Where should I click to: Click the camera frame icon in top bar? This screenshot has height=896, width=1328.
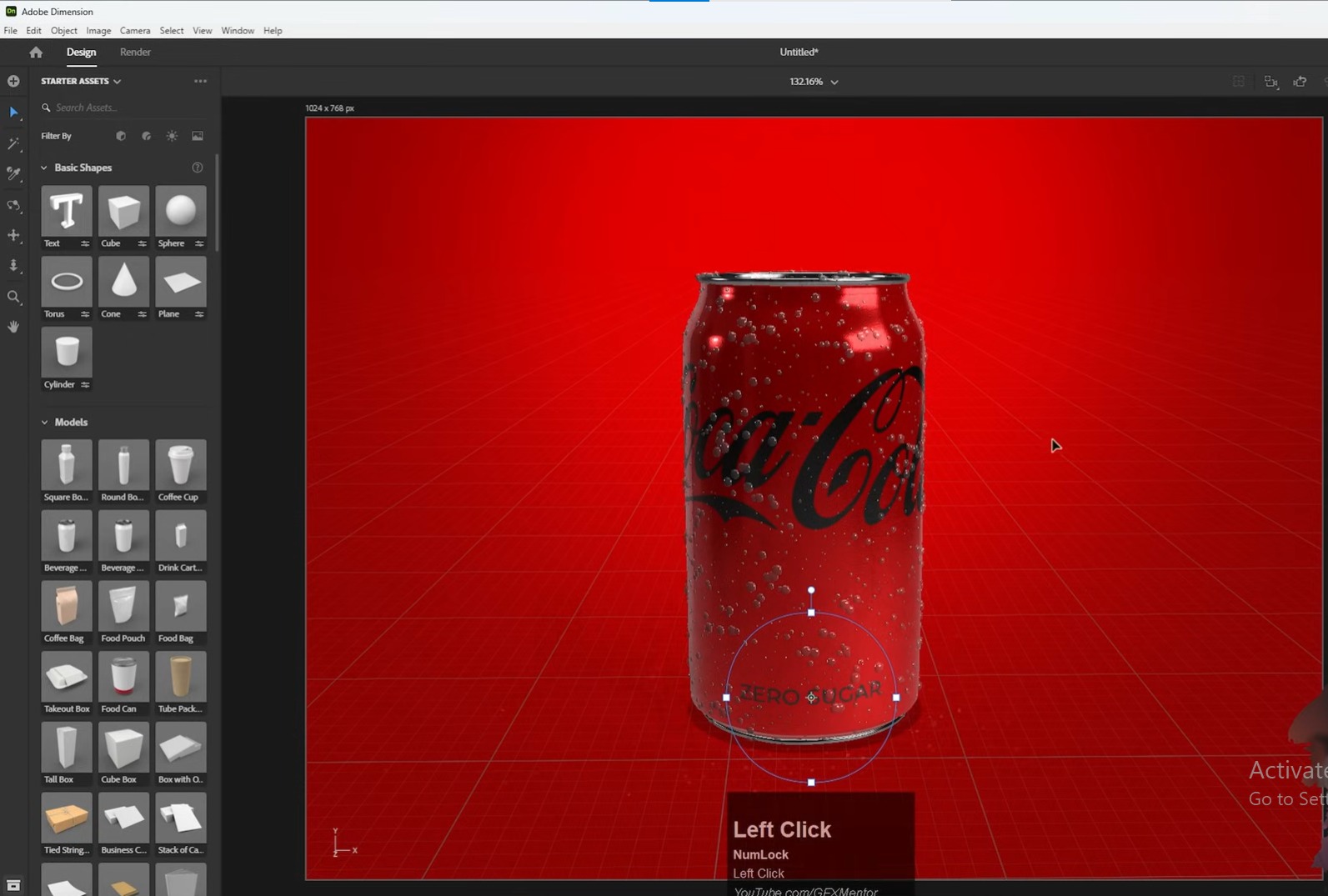click(x=1270, y=82)
